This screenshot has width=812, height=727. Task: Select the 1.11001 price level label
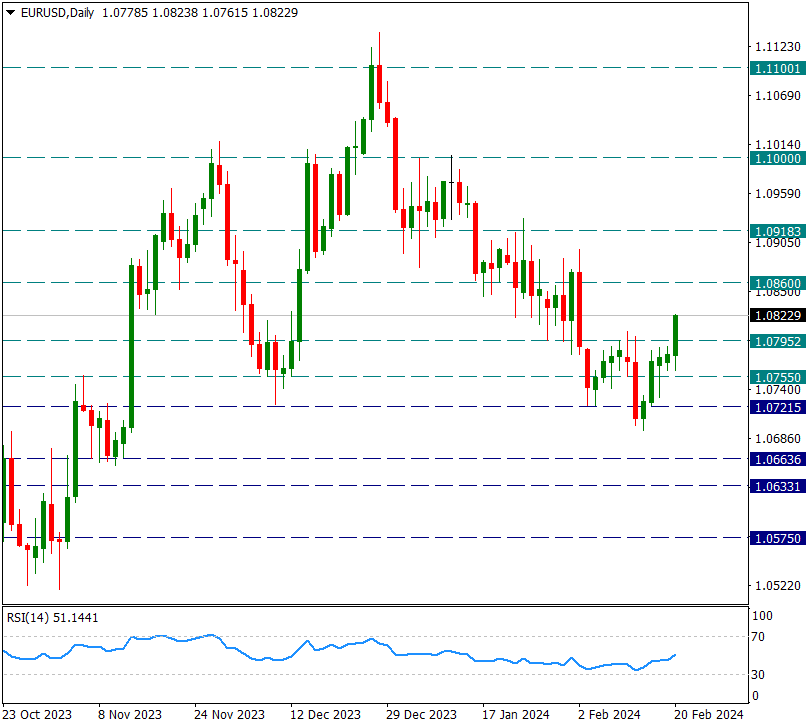click(778, 68)
